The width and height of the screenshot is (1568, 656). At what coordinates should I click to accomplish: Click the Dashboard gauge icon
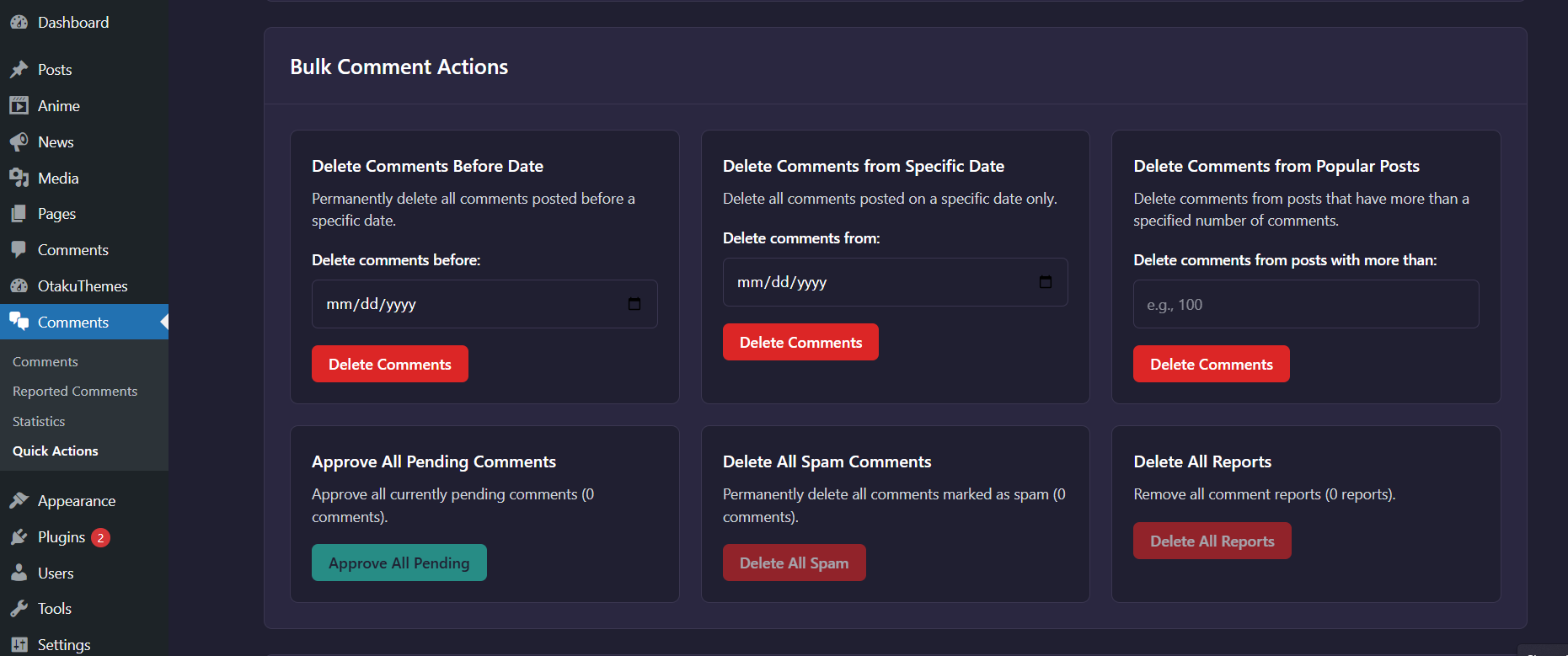pos(19,23)
